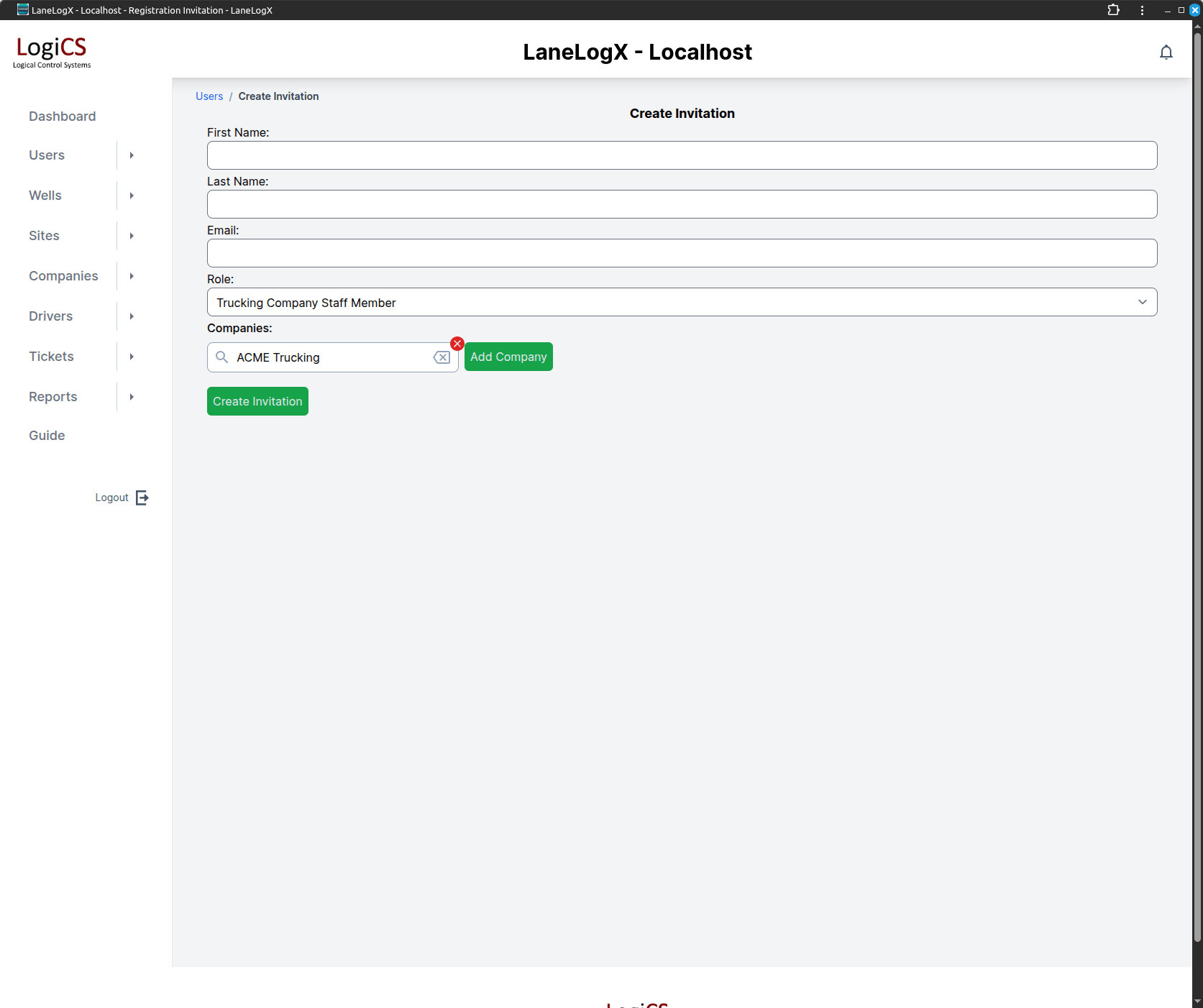Image resolution: width=1203 pixels, height=1008 pixels.
Task: Submit with the Create Invitation button
Action: click(x=257, y=401)
